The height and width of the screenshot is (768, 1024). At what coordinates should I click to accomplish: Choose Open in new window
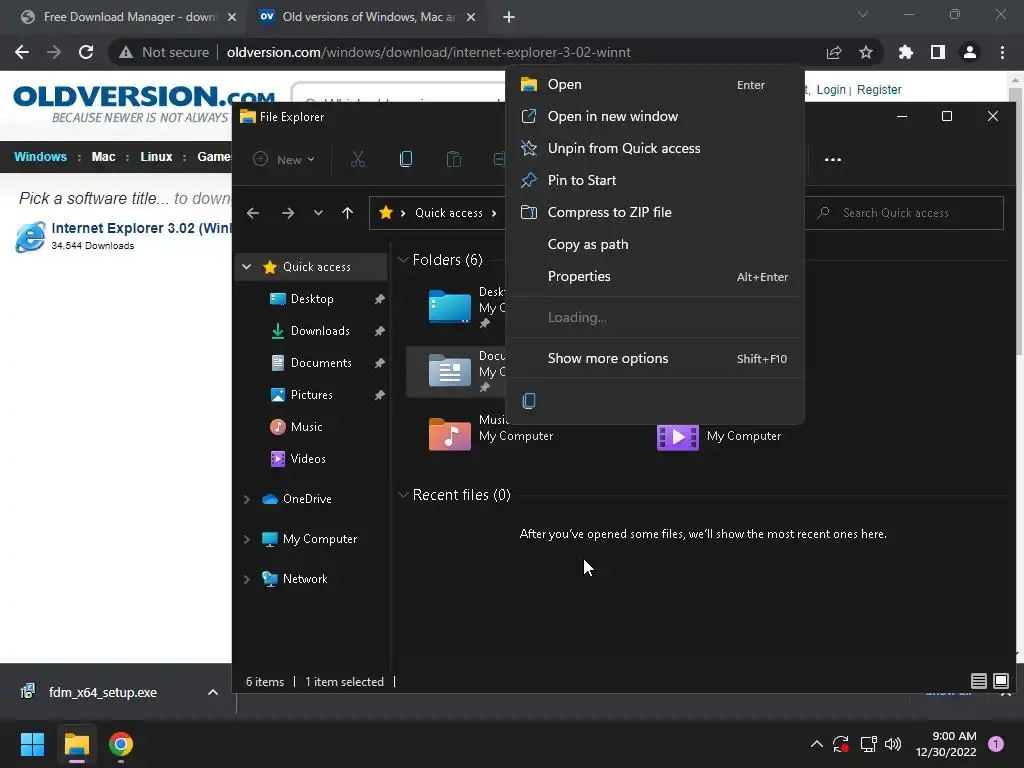point(655,116)
